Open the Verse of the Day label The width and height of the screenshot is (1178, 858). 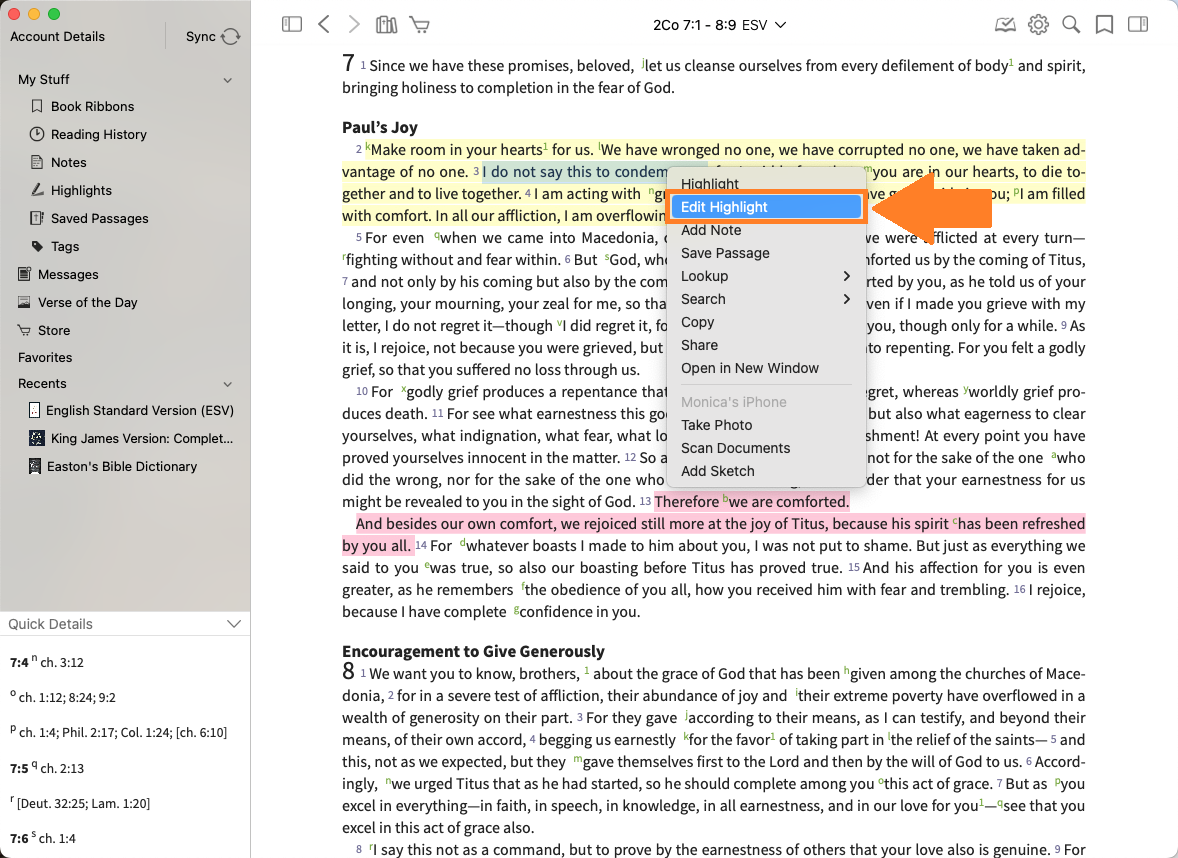[87, 302]
